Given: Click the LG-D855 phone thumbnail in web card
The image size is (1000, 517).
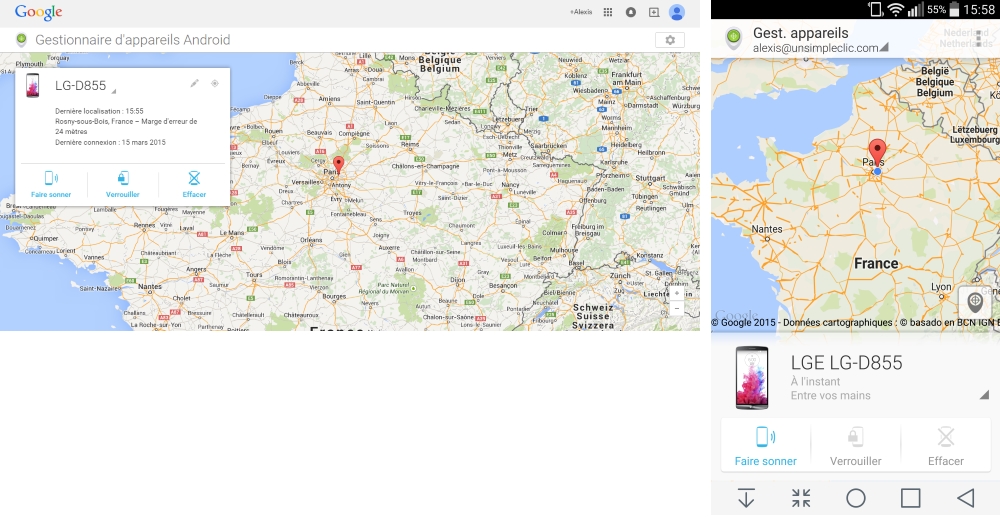Looking at the screenshot, I should (33, 85).
